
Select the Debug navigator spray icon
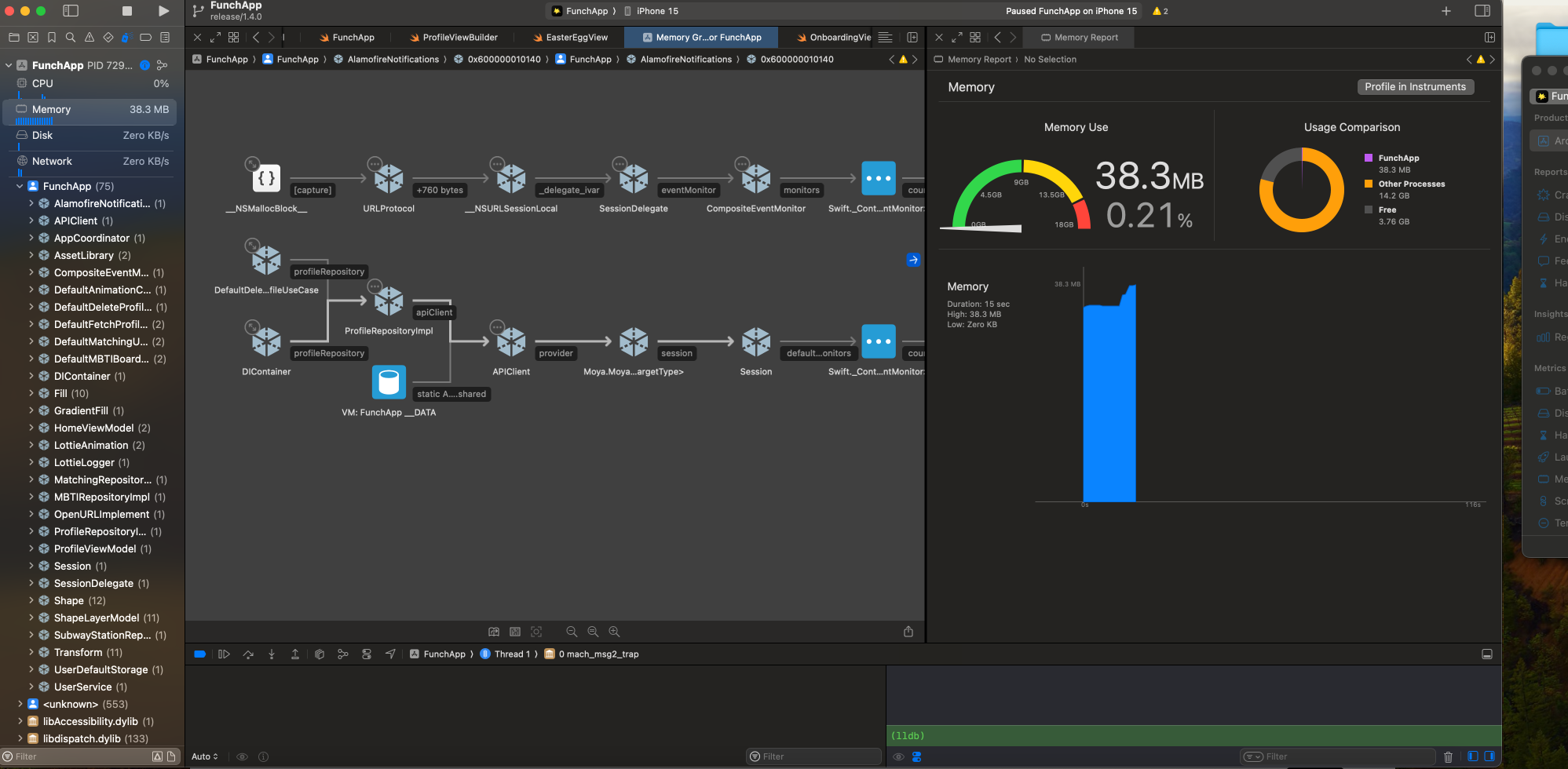126,37
